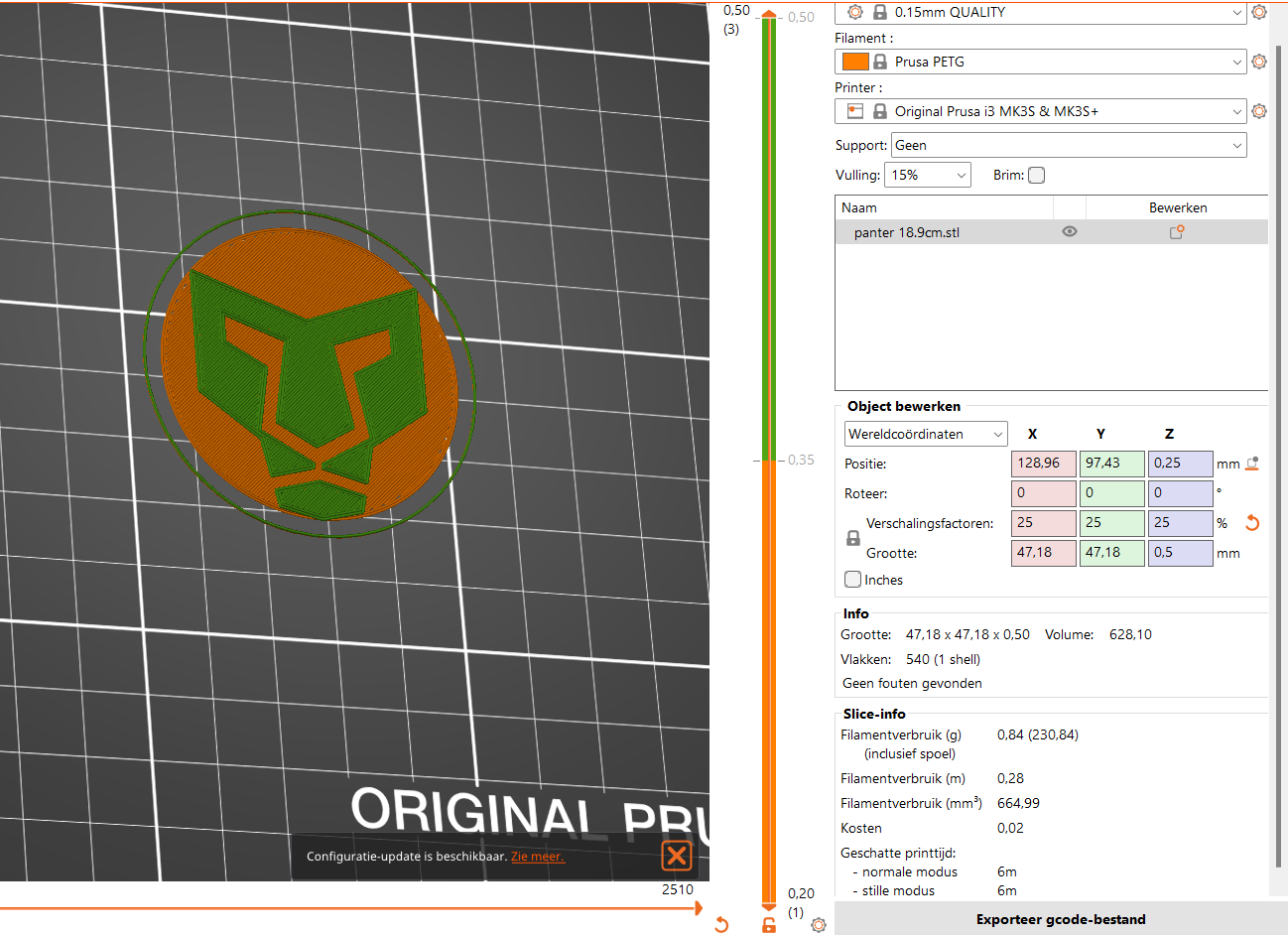Open the print profile settings gear
Viewport: 1288px width, 935px height.
(x=1259, y=13)
